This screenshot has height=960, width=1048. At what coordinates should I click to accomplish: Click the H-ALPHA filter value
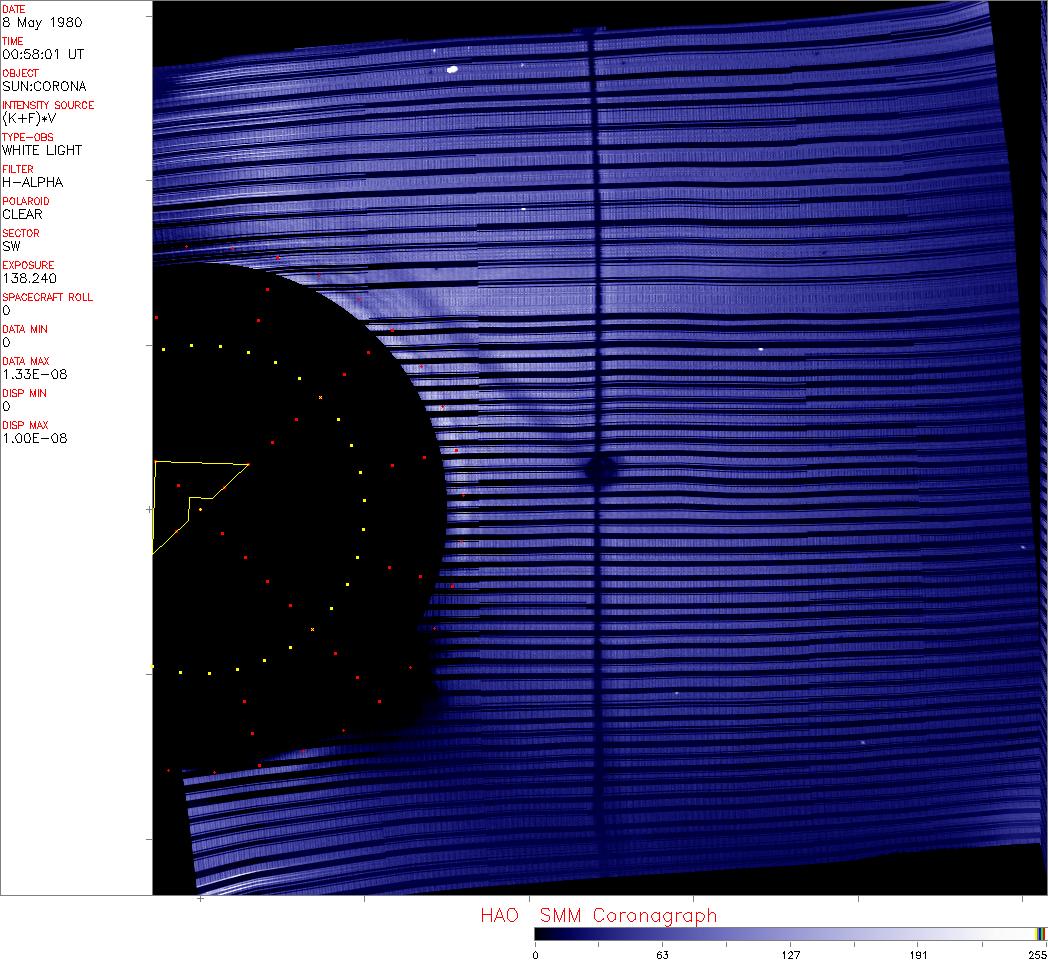tap(32, 182)
